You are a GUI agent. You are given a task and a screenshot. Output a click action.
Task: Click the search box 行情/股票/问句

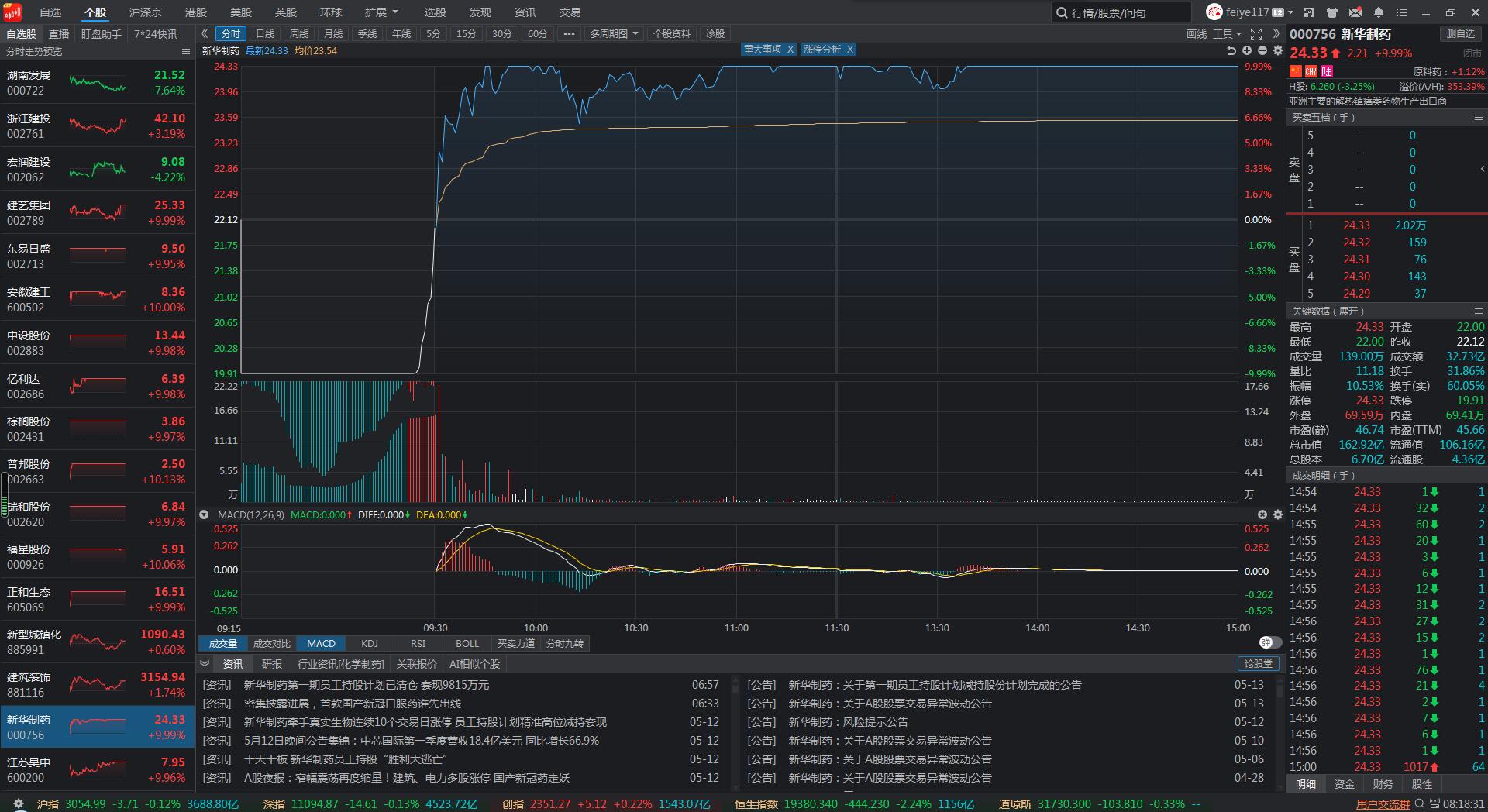(1121, 12)
